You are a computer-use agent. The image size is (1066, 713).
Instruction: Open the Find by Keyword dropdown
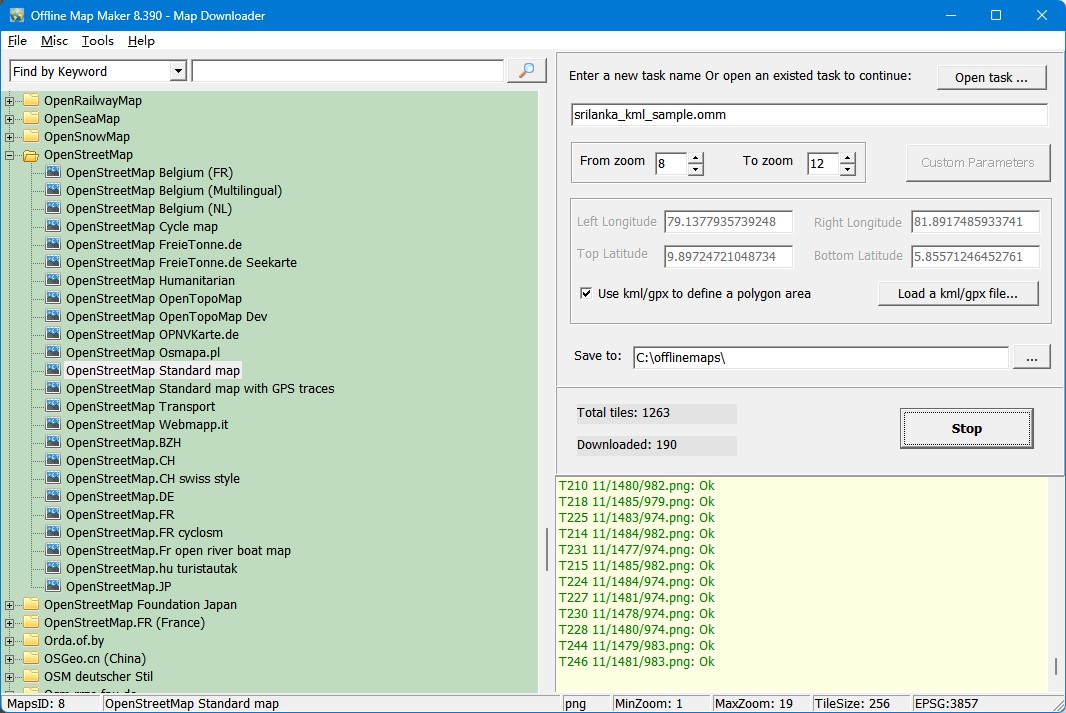click(x=178, y=71)
